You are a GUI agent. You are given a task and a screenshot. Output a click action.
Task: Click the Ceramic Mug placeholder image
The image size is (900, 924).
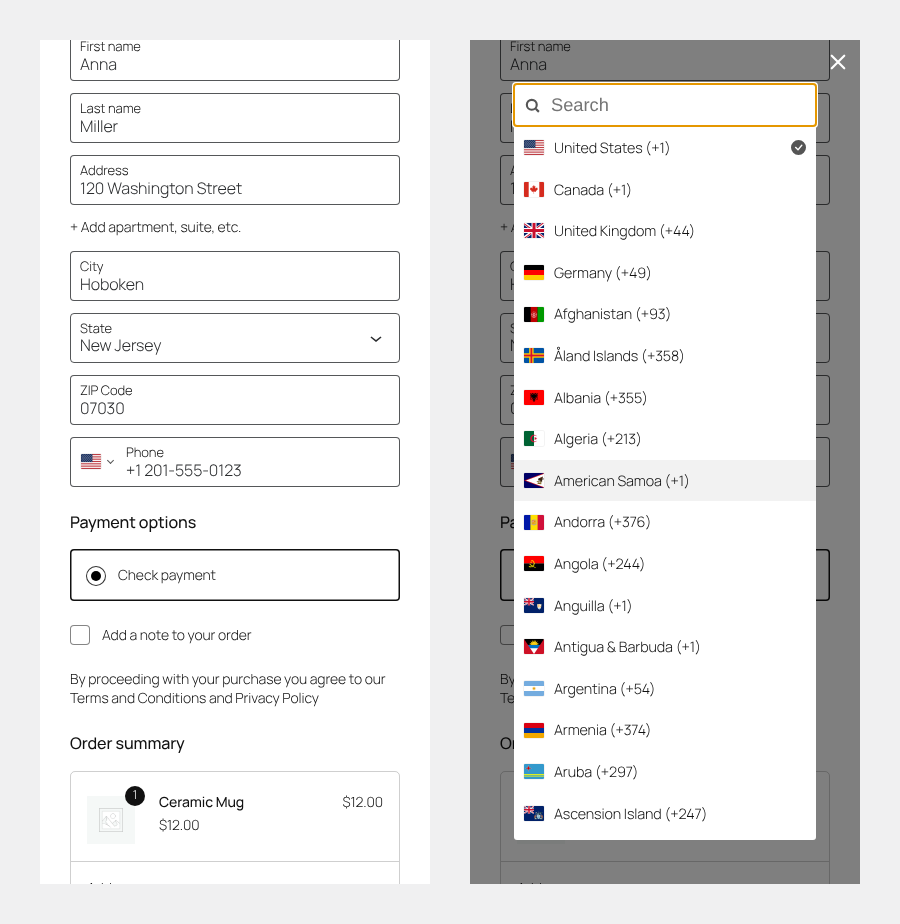coord(111,820)
